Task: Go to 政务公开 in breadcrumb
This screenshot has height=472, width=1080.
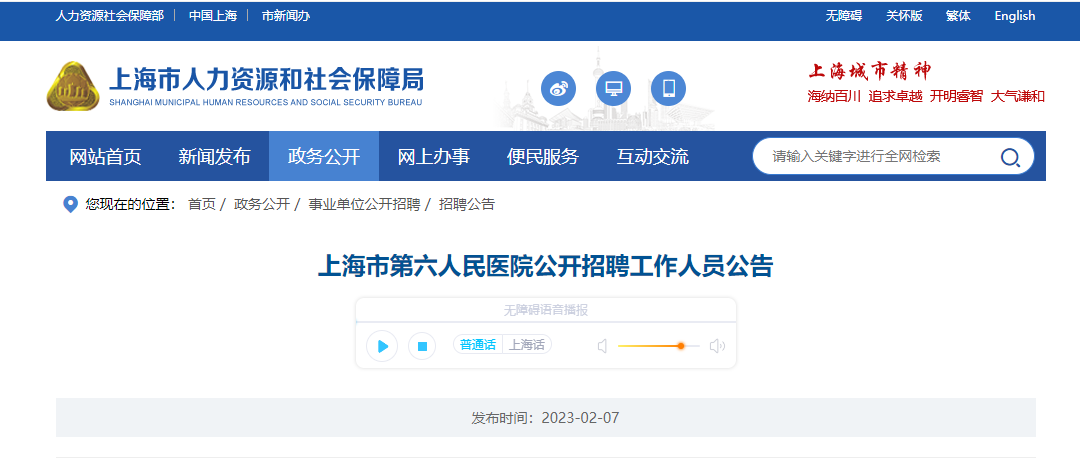Action: (x=262, y=205)
